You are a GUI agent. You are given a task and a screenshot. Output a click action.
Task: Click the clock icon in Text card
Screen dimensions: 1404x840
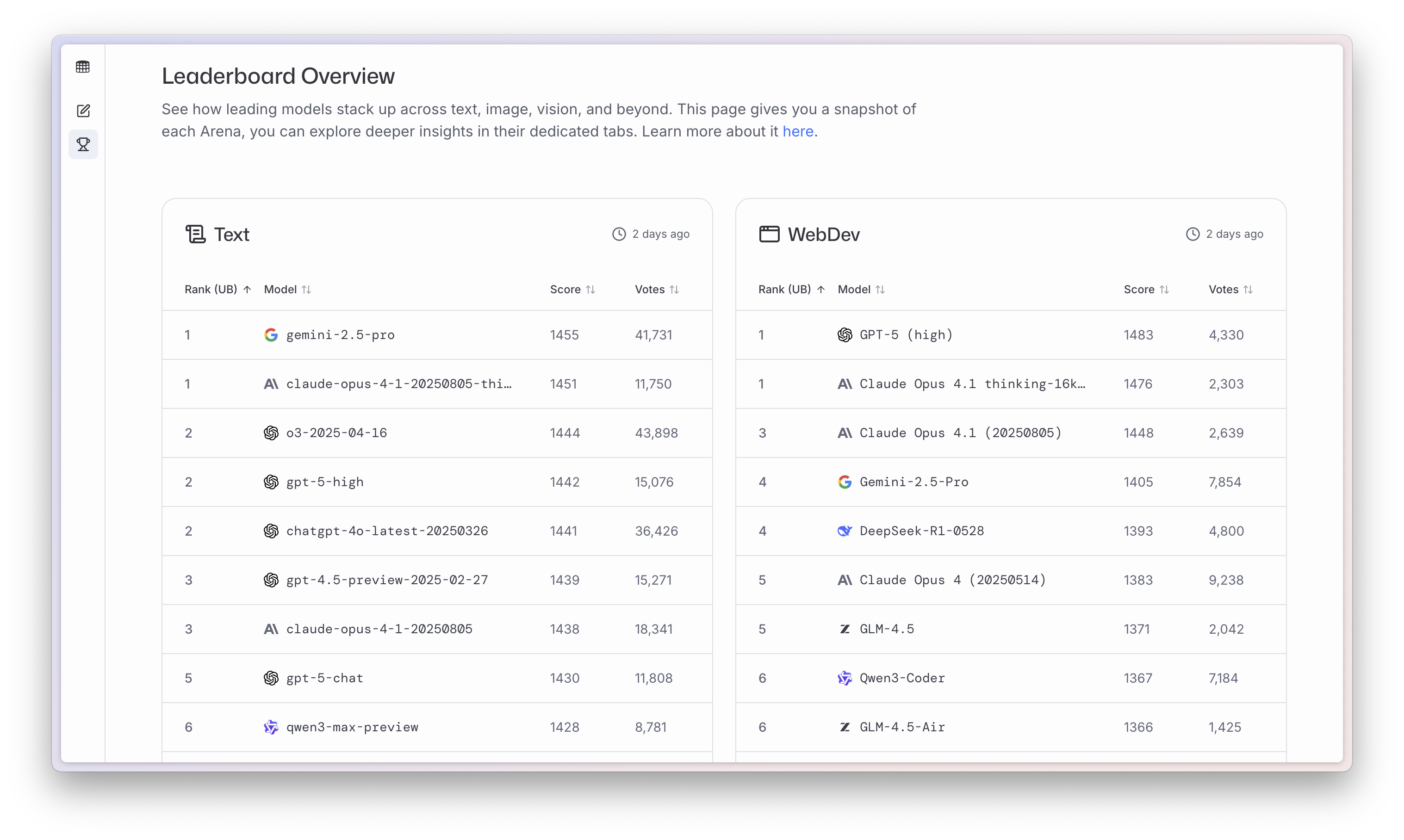tap(619, 234)
